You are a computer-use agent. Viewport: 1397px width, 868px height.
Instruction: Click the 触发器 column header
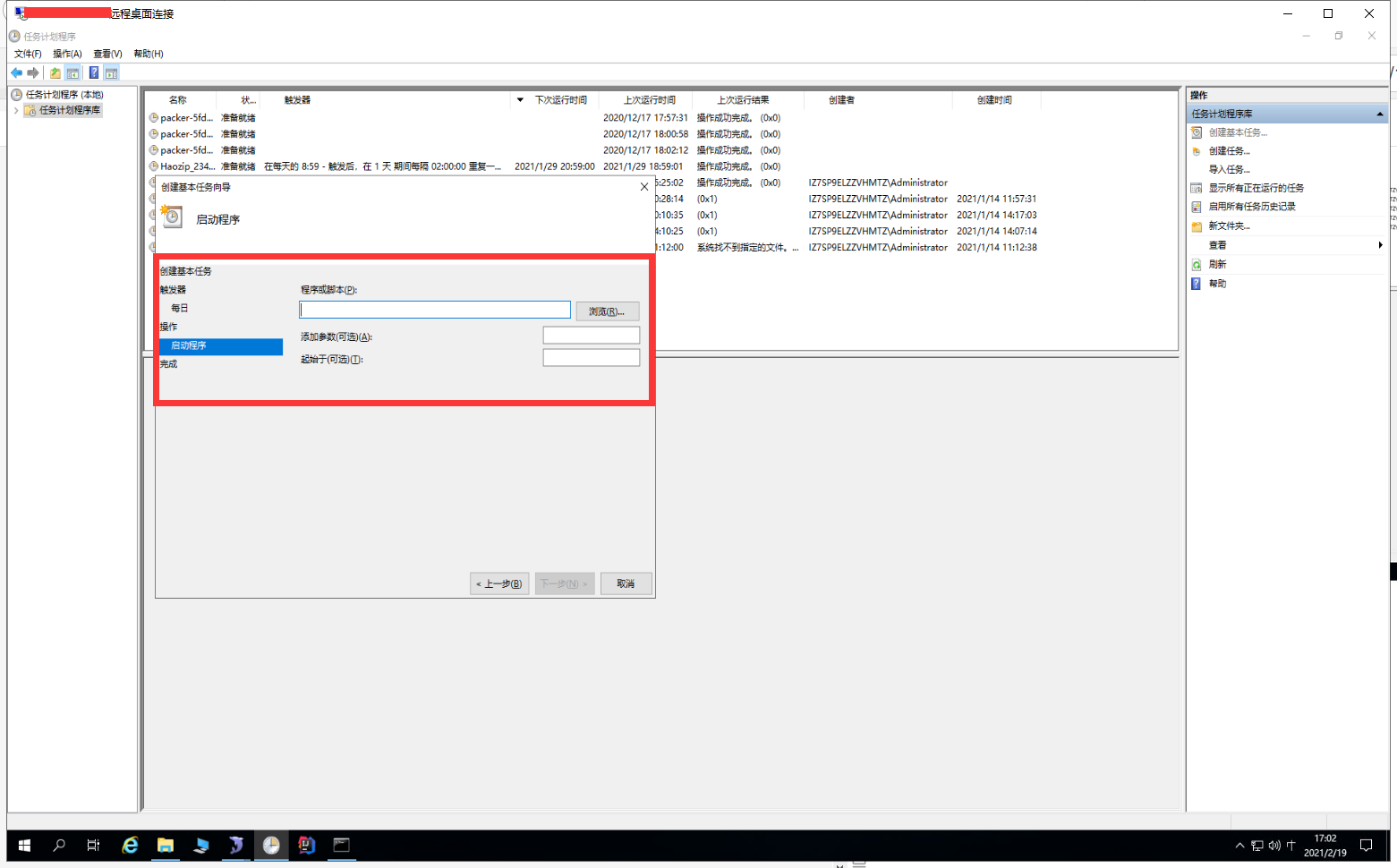(x=298, y=100)
